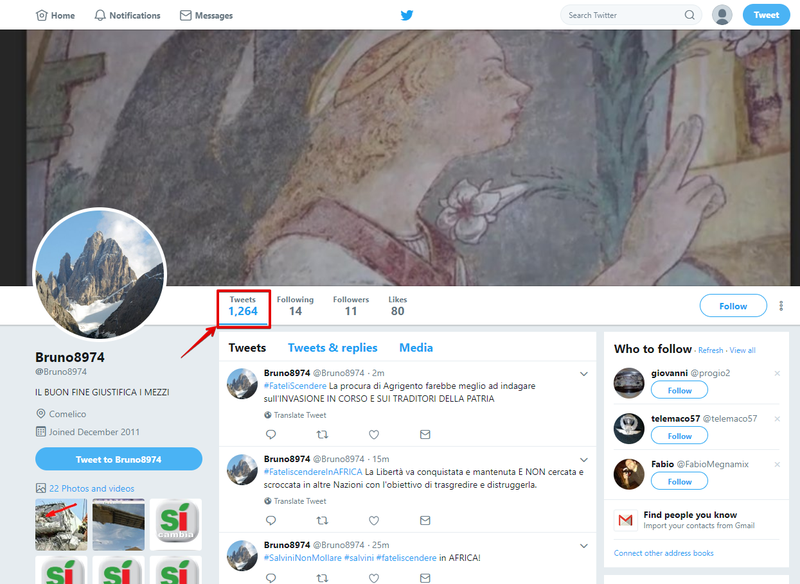
Task: Click the profile avatar on 15m tweet
Action: click(242, 469)
